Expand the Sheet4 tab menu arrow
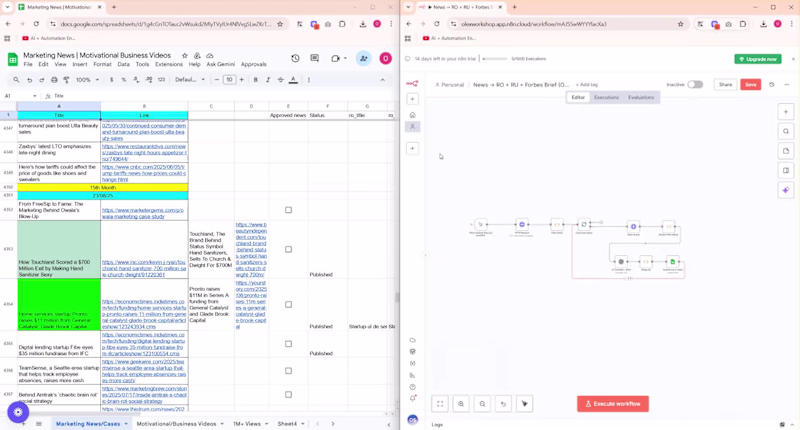Screen dimensions: 800x430 click(303, 424)
